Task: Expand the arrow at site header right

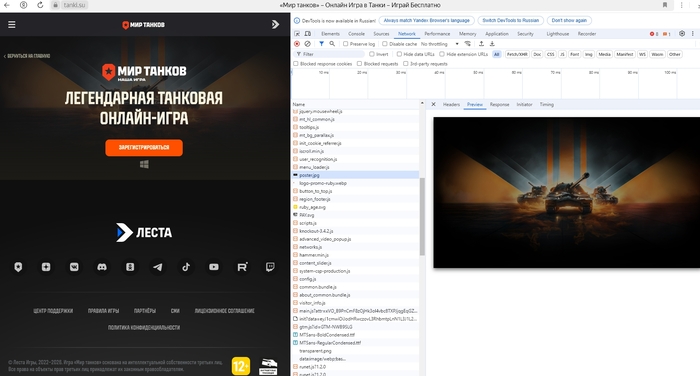Action: 275,25
